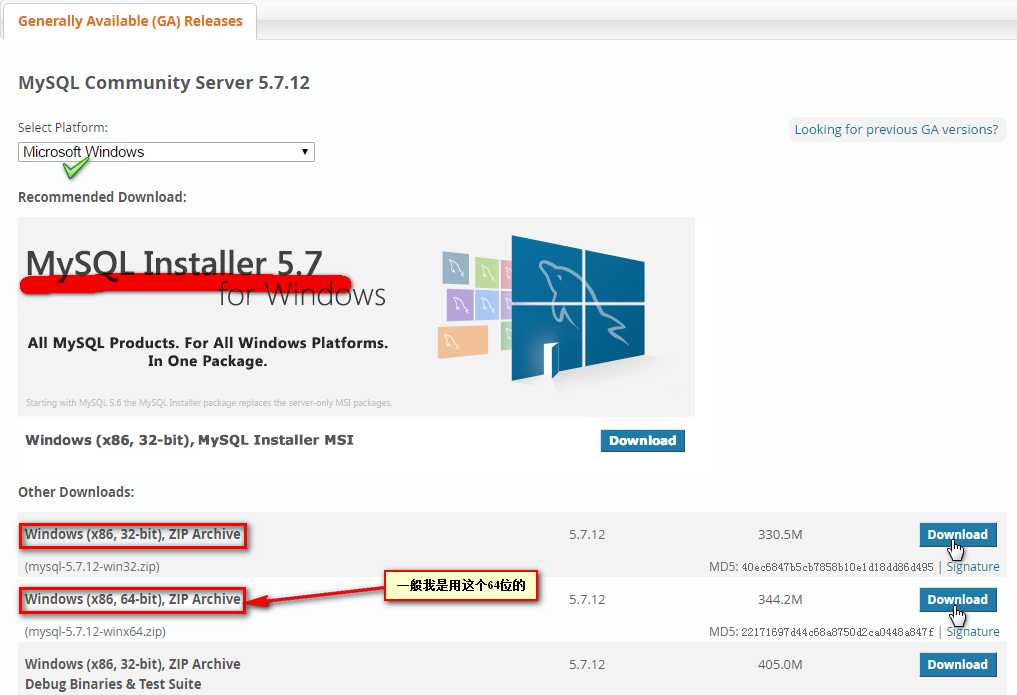Download the 32-bit Debug Binaries & Test Suite
This screenshot has width=1017, height=695.
[957, 665]
